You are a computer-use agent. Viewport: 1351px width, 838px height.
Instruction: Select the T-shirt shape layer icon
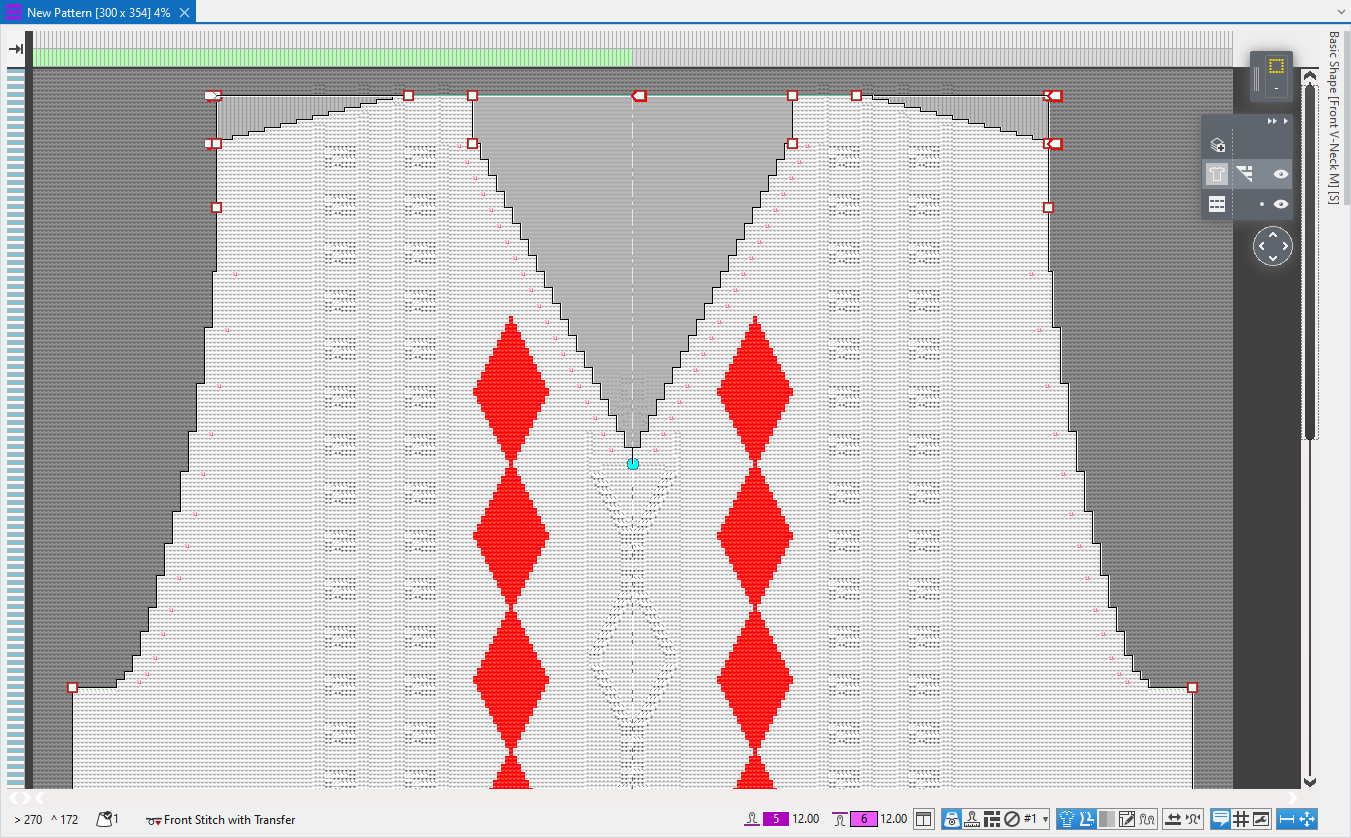pyautogui.click(x=1216, y=174)
